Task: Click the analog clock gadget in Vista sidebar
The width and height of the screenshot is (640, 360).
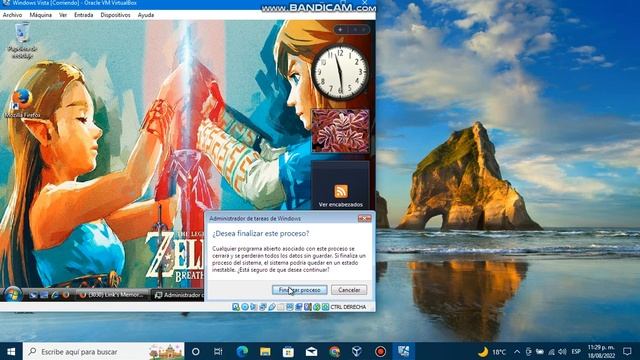Action: 340,72
